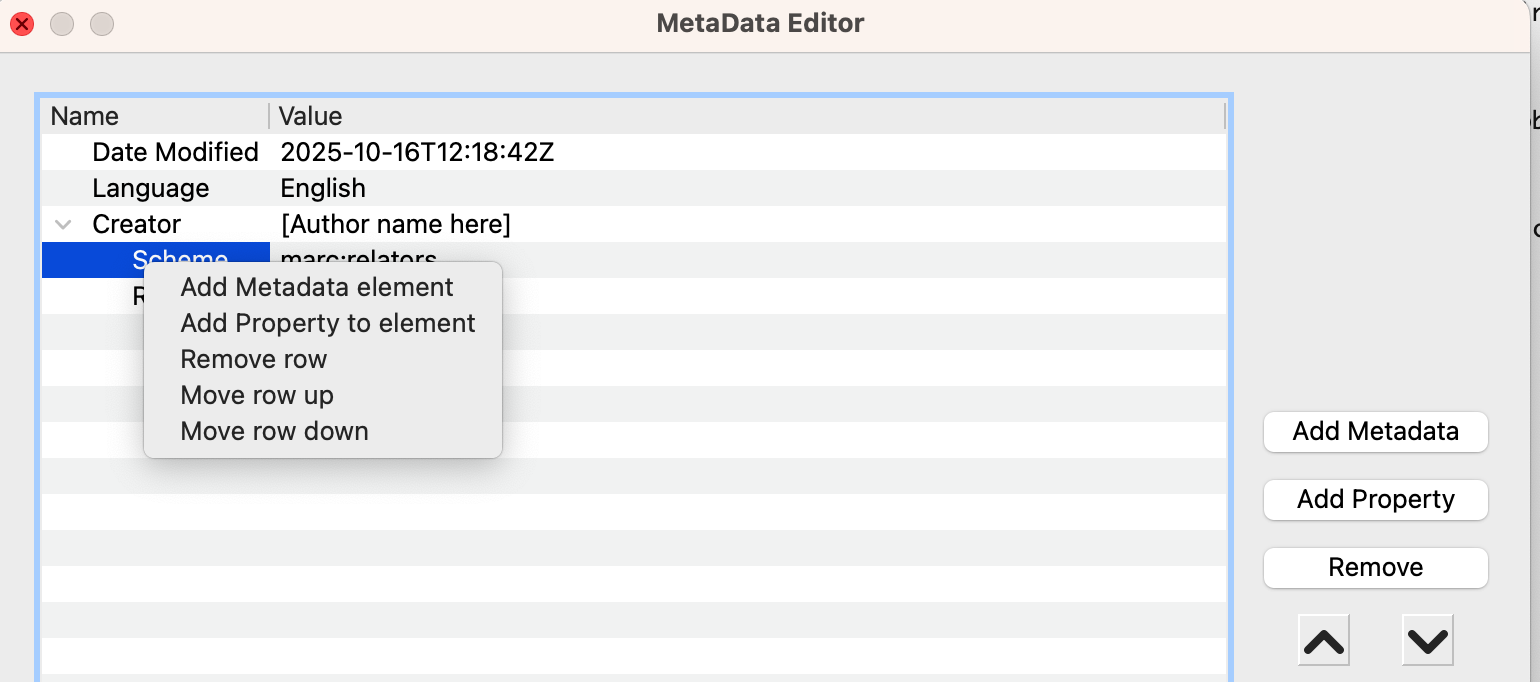Select the Creator row name

(137, 224)
